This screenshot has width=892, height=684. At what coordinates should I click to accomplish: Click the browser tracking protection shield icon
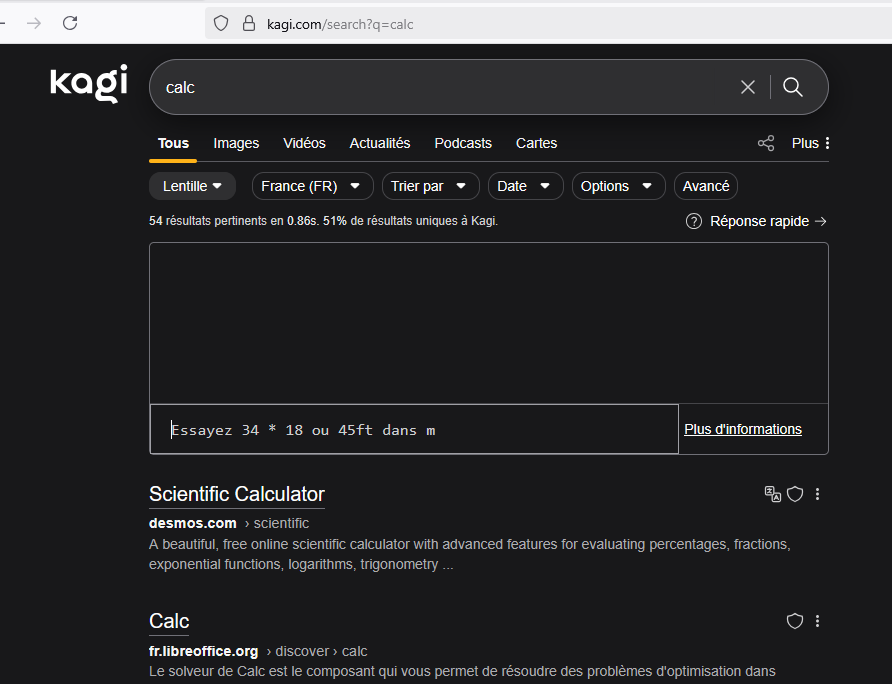coord(220,23)
